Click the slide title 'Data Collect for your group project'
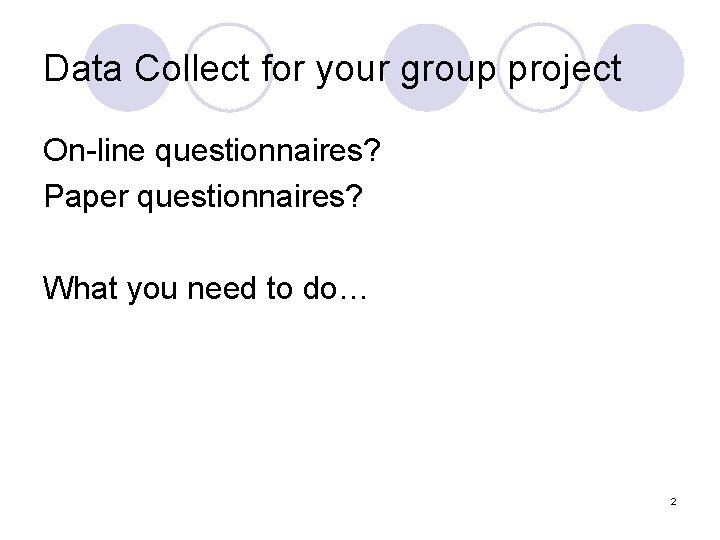The width and height of the screenshot is (720, 540). coord(332,69)
